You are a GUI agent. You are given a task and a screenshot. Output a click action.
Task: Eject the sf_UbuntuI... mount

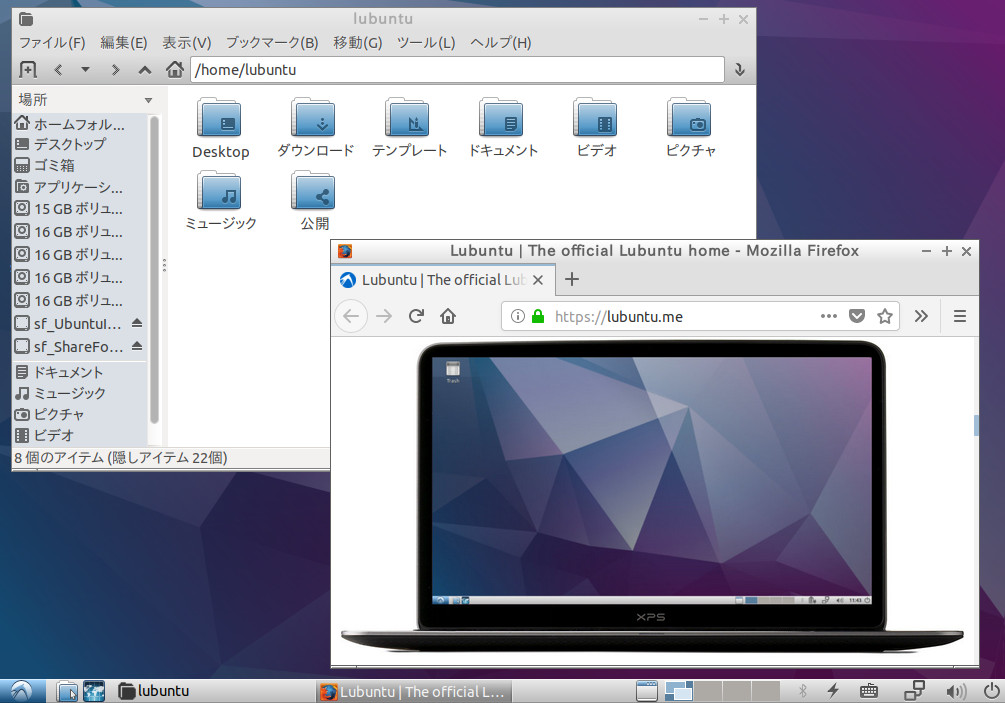coord(137,323)
